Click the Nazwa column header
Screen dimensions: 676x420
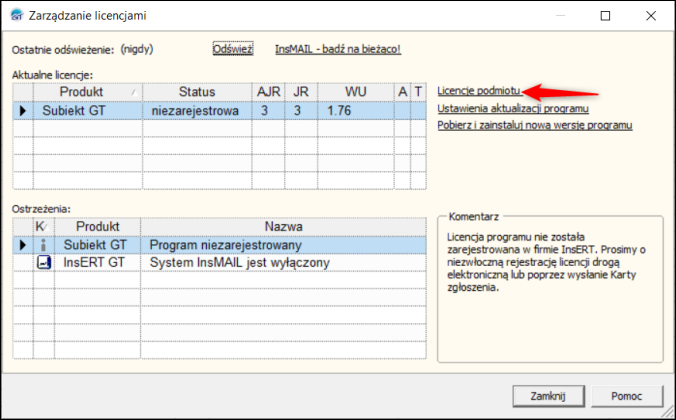pyautogui.click(x=283, y=226)
